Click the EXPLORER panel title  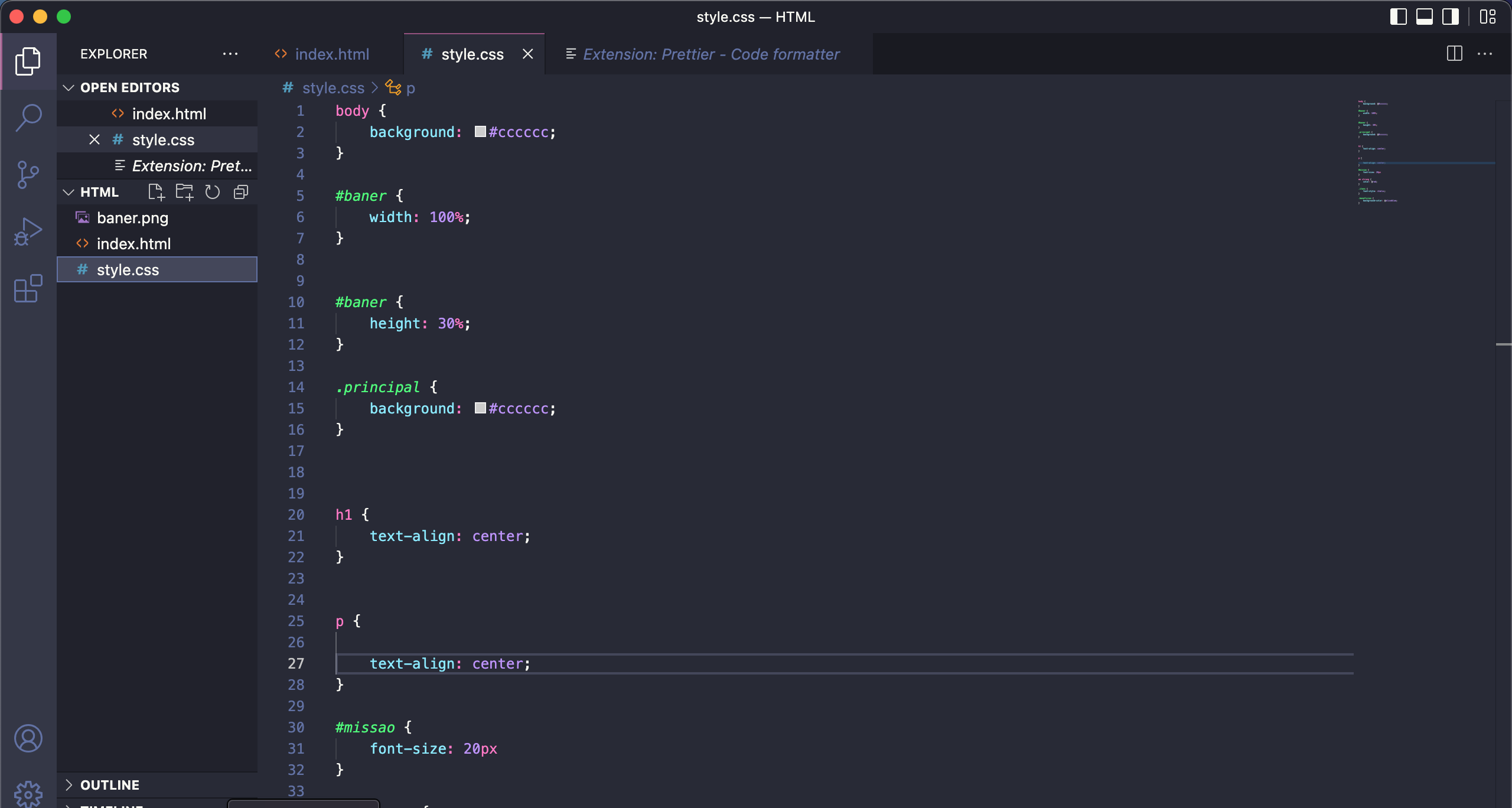[x=114, y=54]
